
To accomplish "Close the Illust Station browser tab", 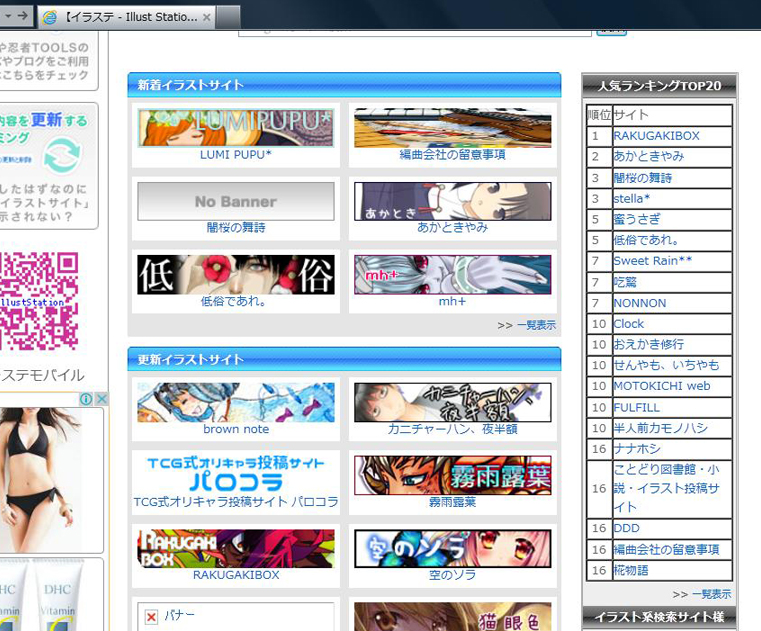I will pos(207,17).
